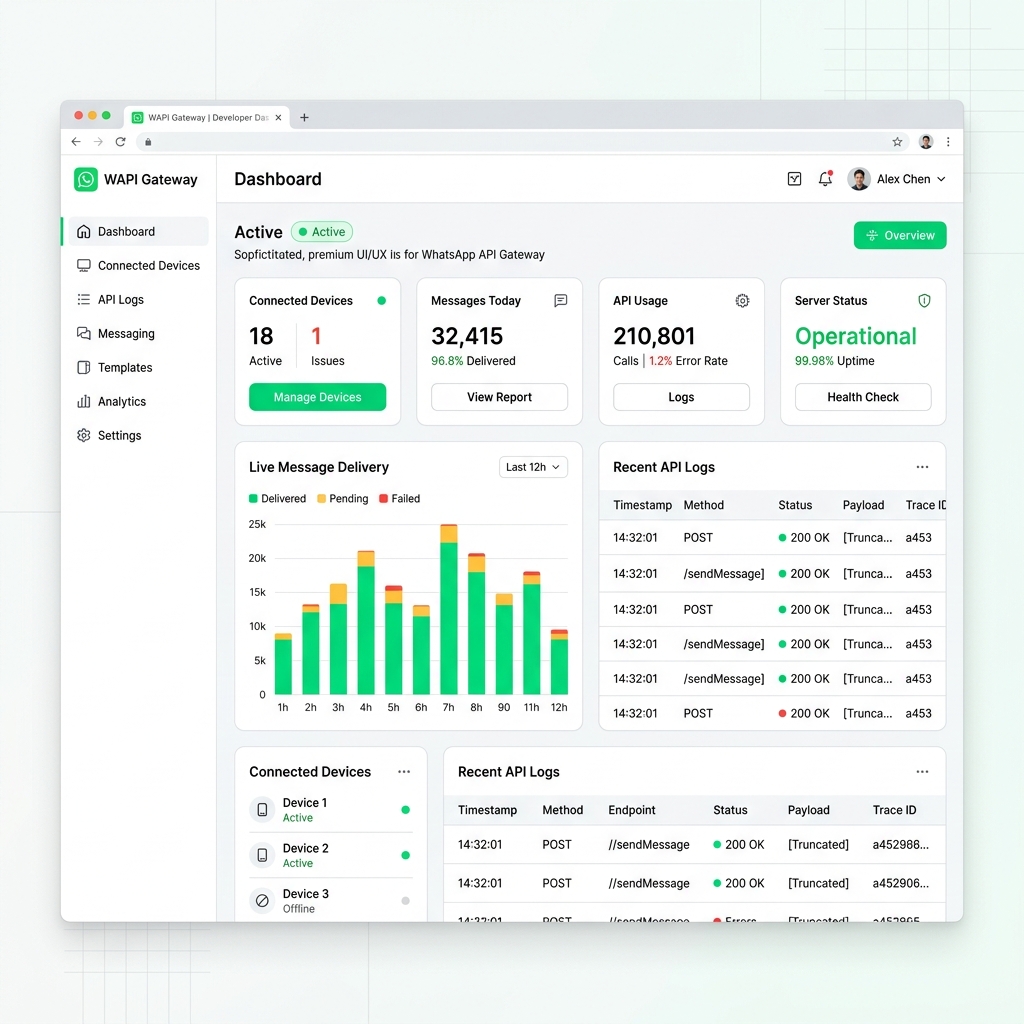Open the browser three-dot menu
The width and height of the screenshot is (1024, 1024).
point(948,142)
